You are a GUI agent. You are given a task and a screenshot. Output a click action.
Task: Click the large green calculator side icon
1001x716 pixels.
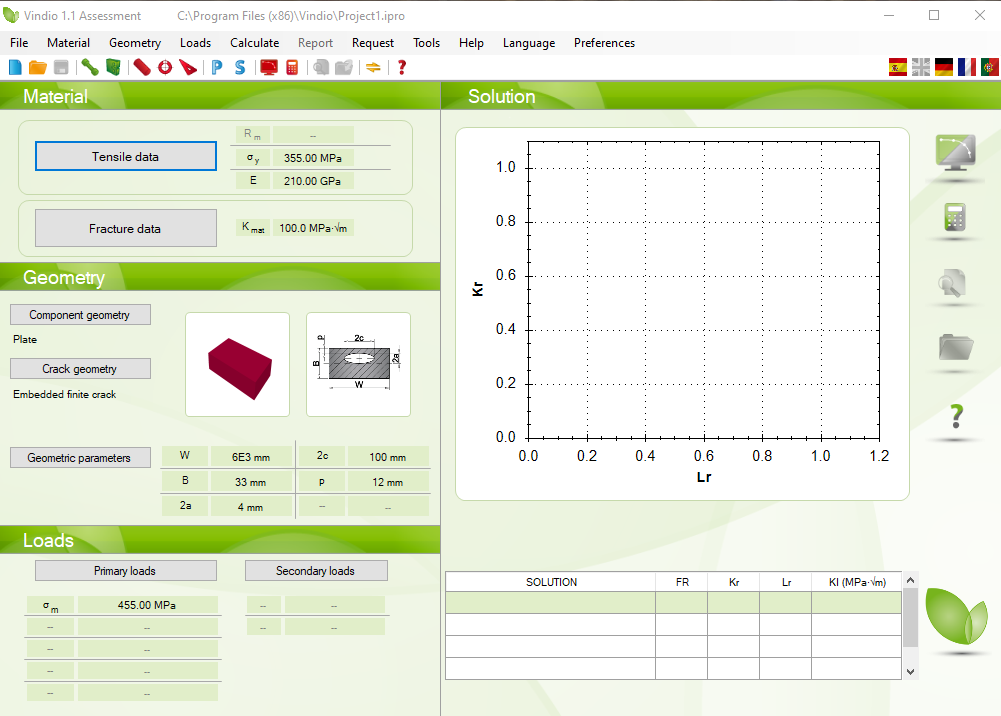(x=955, y=218)
